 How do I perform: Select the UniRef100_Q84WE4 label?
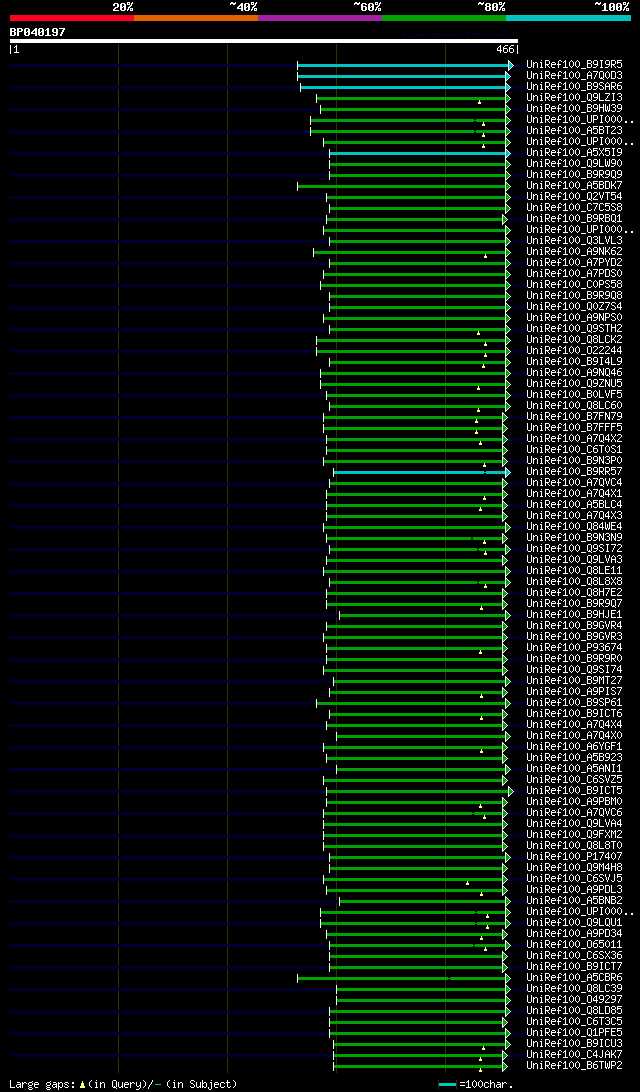575,526
